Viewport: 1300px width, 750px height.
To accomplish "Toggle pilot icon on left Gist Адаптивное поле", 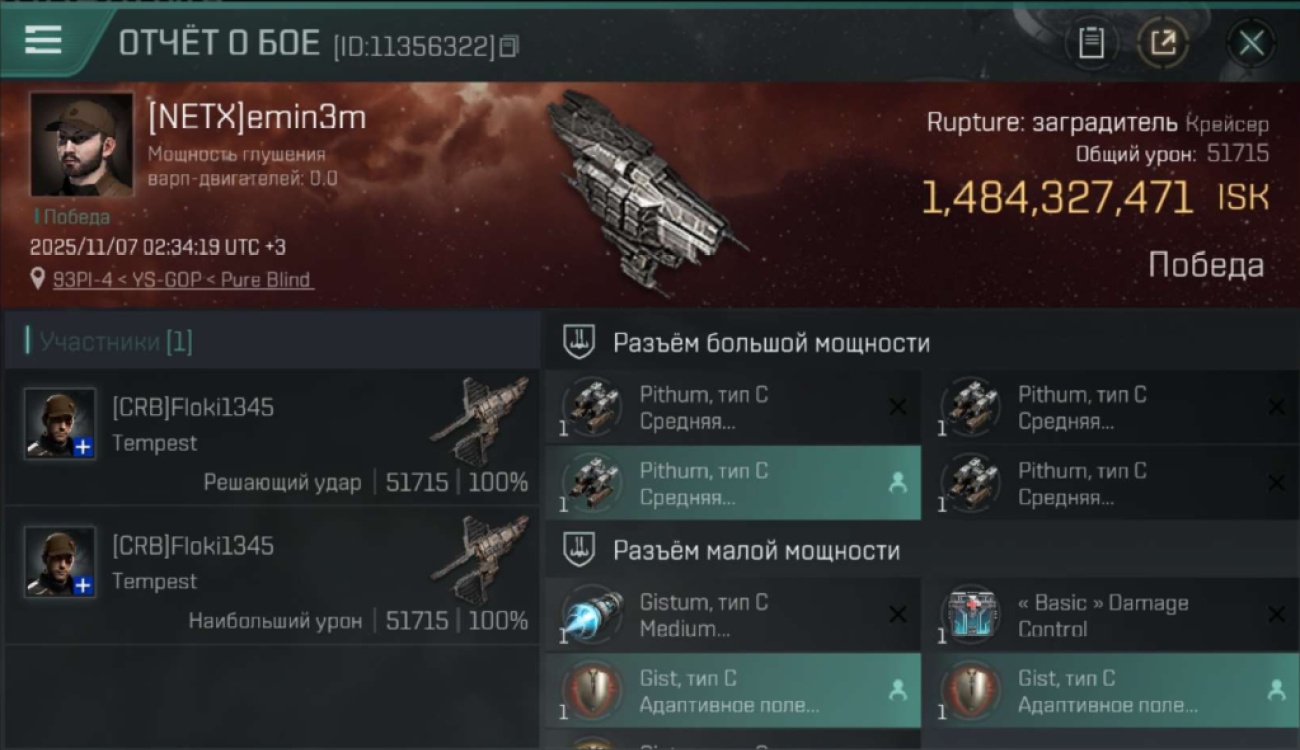I will (x=898, y=690).
